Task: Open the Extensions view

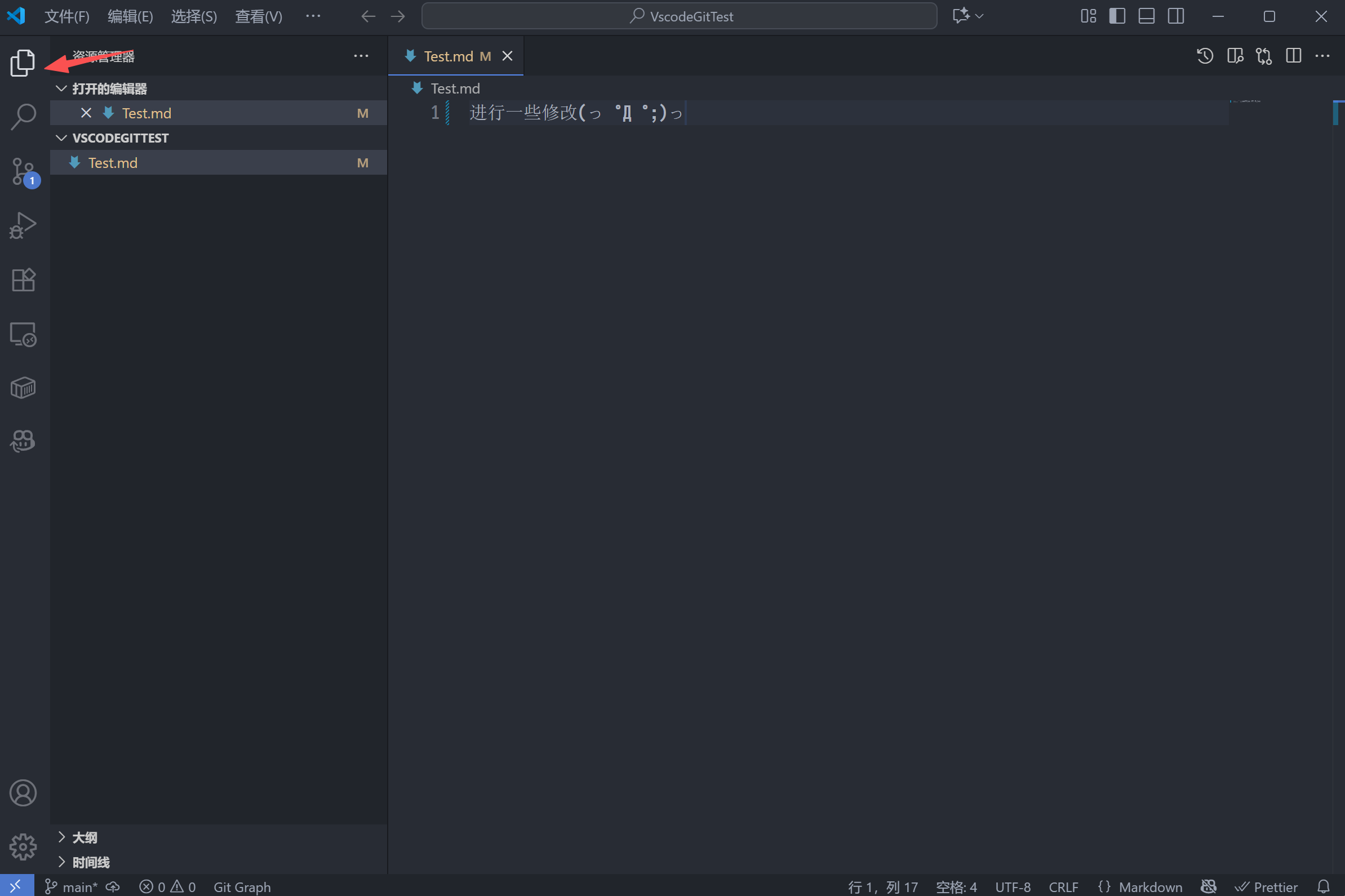Action: 23,280
